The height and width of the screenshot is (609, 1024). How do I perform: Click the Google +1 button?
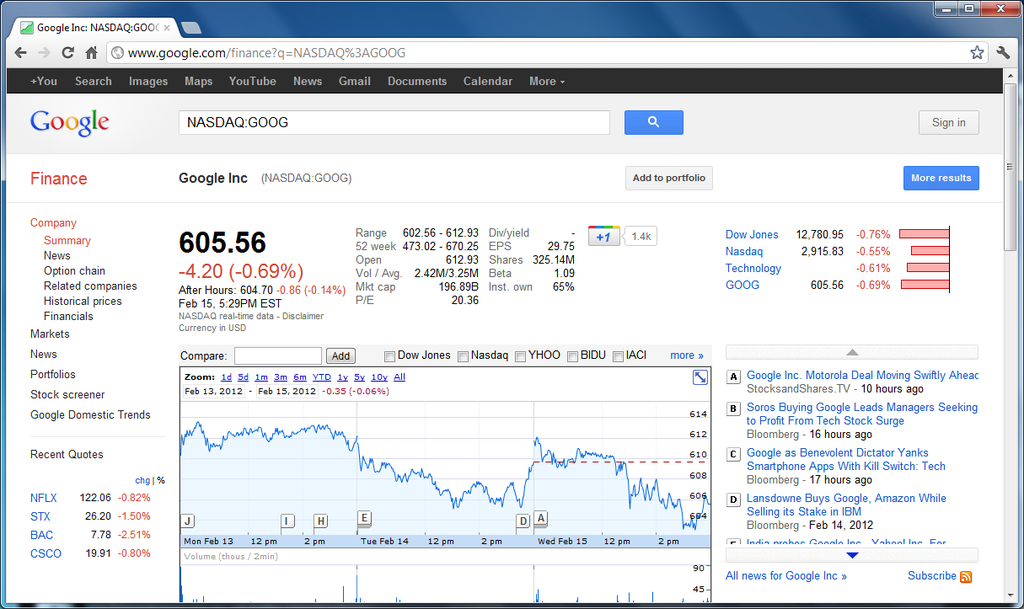tap(603, 237)
